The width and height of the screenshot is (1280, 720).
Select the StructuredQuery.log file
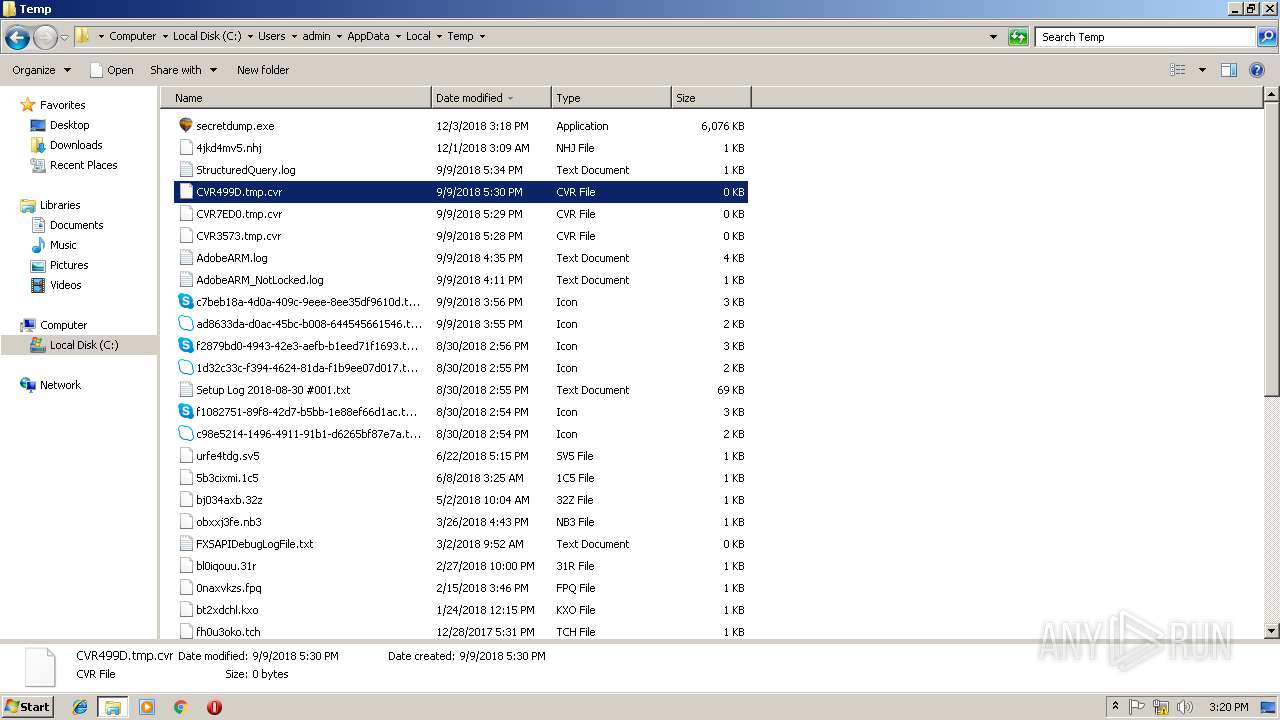(461, 170)
